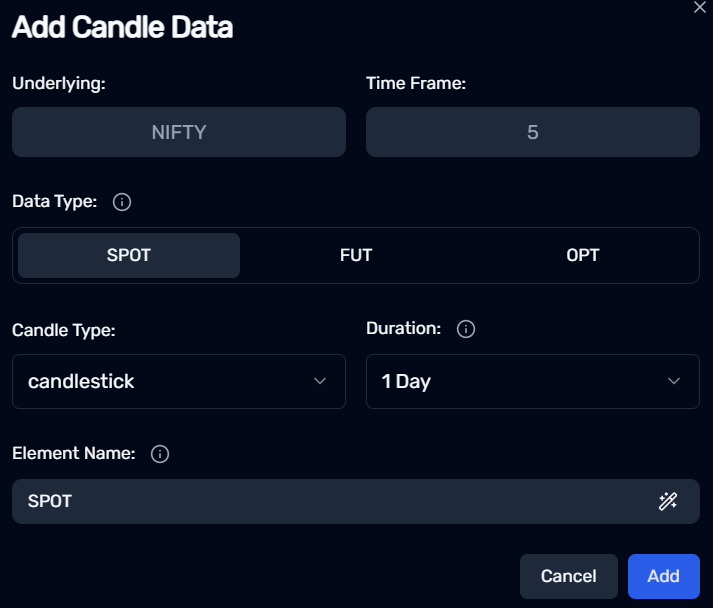Click the Candle Type label
Image resolution: width=713 pixels, height=608 pixels.
64,331
